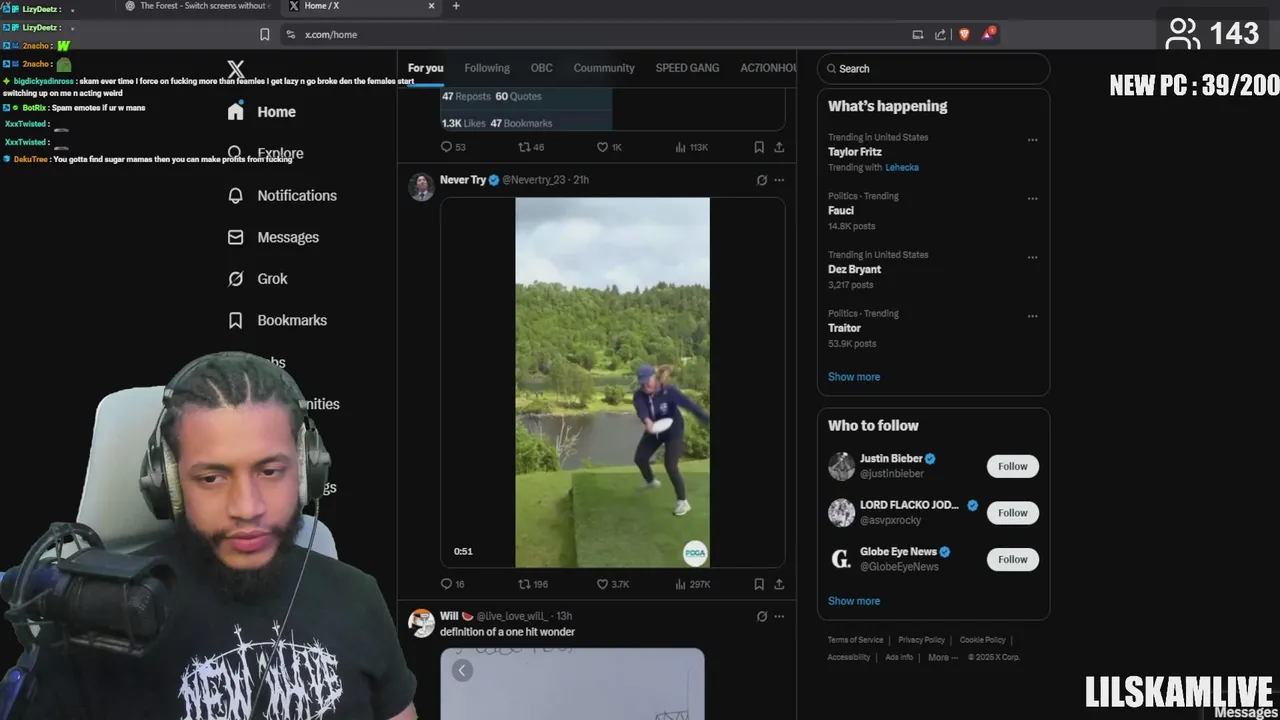1280x720 pixels.
Task: Switch to the SPEED GANG tab
Action: point(687,68)
